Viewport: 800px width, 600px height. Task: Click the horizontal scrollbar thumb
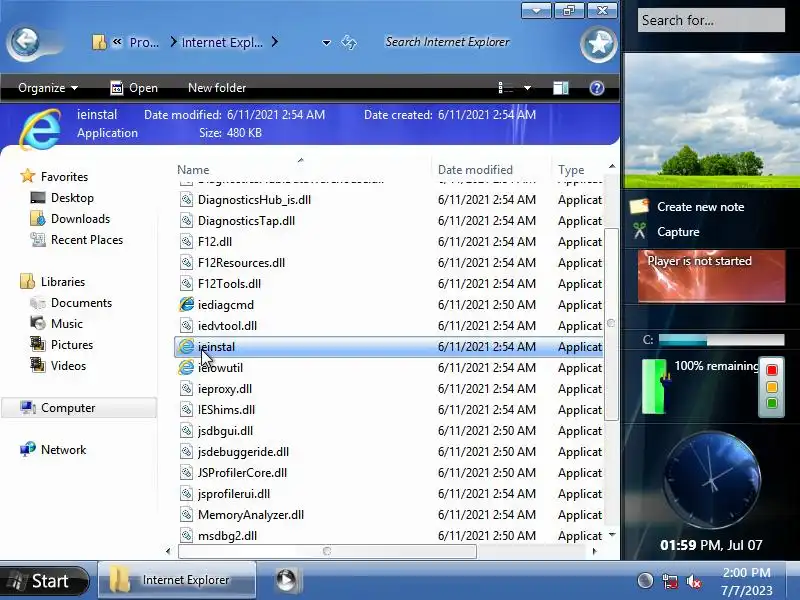327,551
